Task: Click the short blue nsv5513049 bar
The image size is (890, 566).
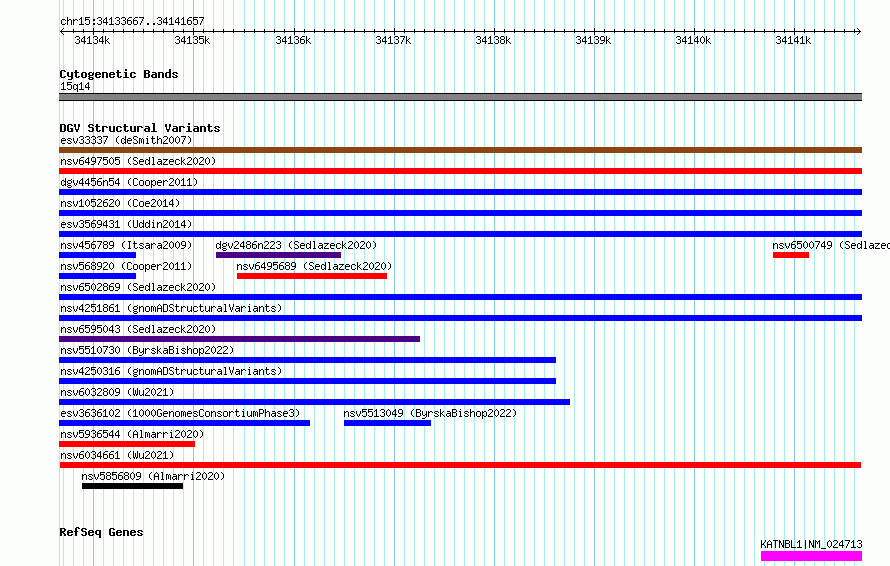Action: [x=388, y=423]
